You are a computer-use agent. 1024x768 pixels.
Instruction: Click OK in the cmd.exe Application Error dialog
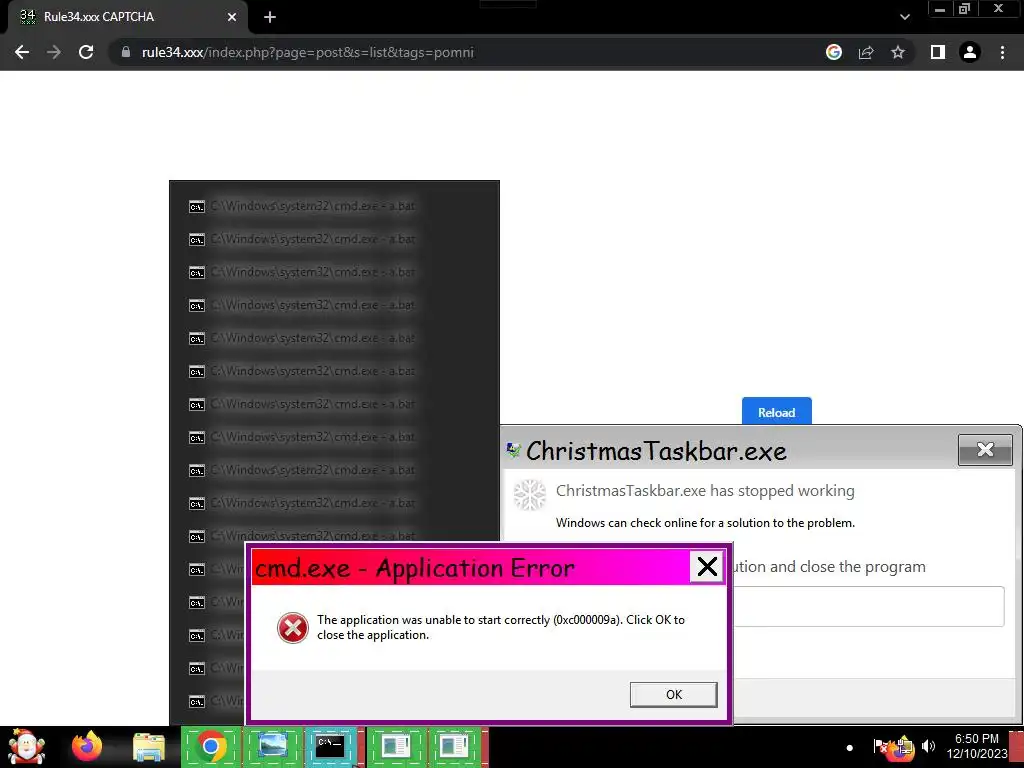click(673, 694)
